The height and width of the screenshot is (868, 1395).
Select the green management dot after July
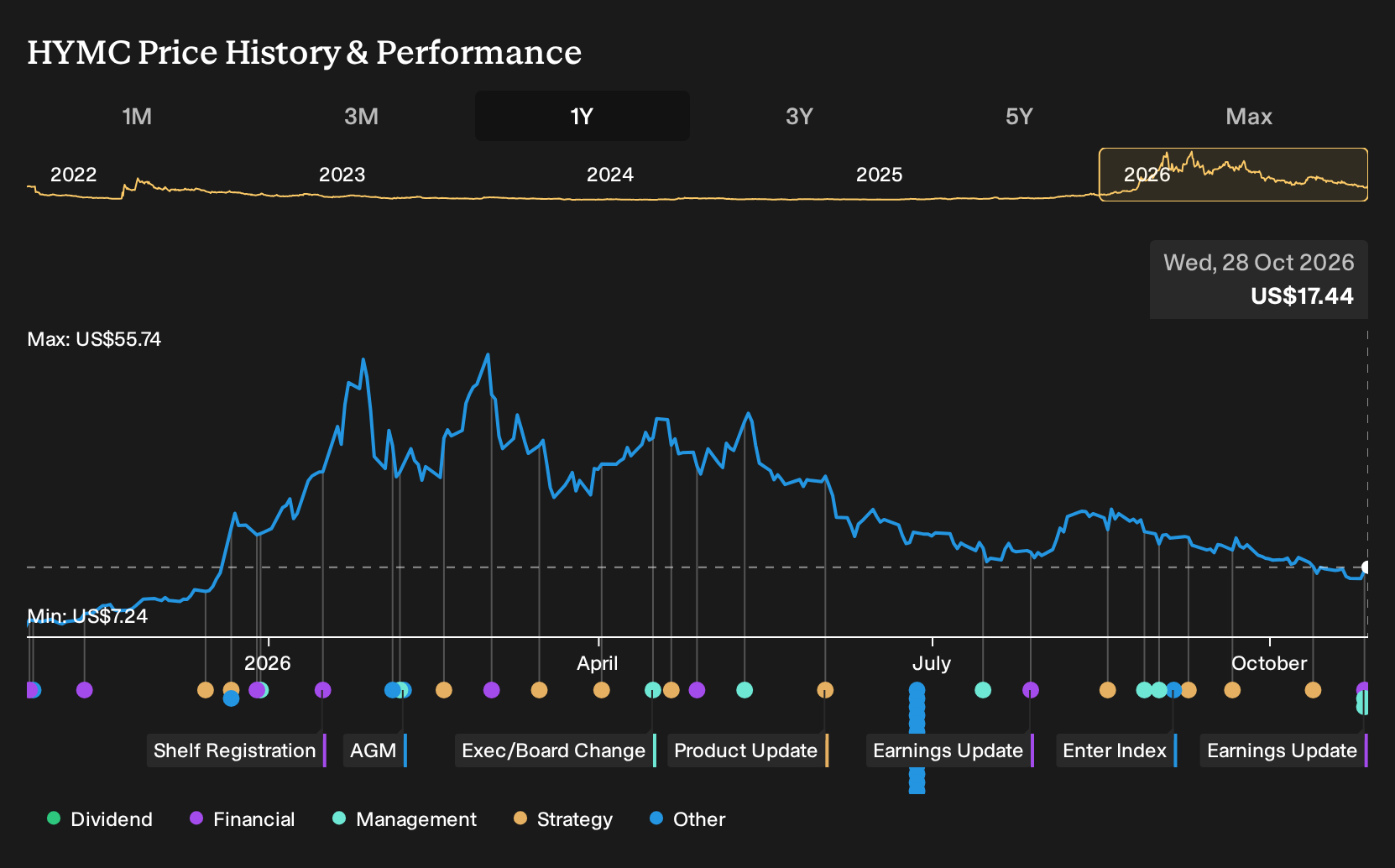tap(983, 690)
